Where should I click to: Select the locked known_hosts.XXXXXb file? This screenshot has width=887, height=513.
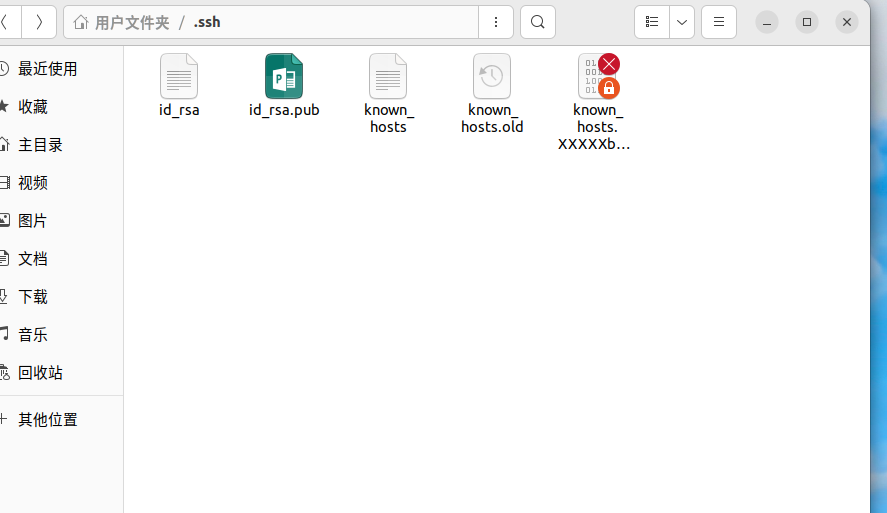coord(597,77)
